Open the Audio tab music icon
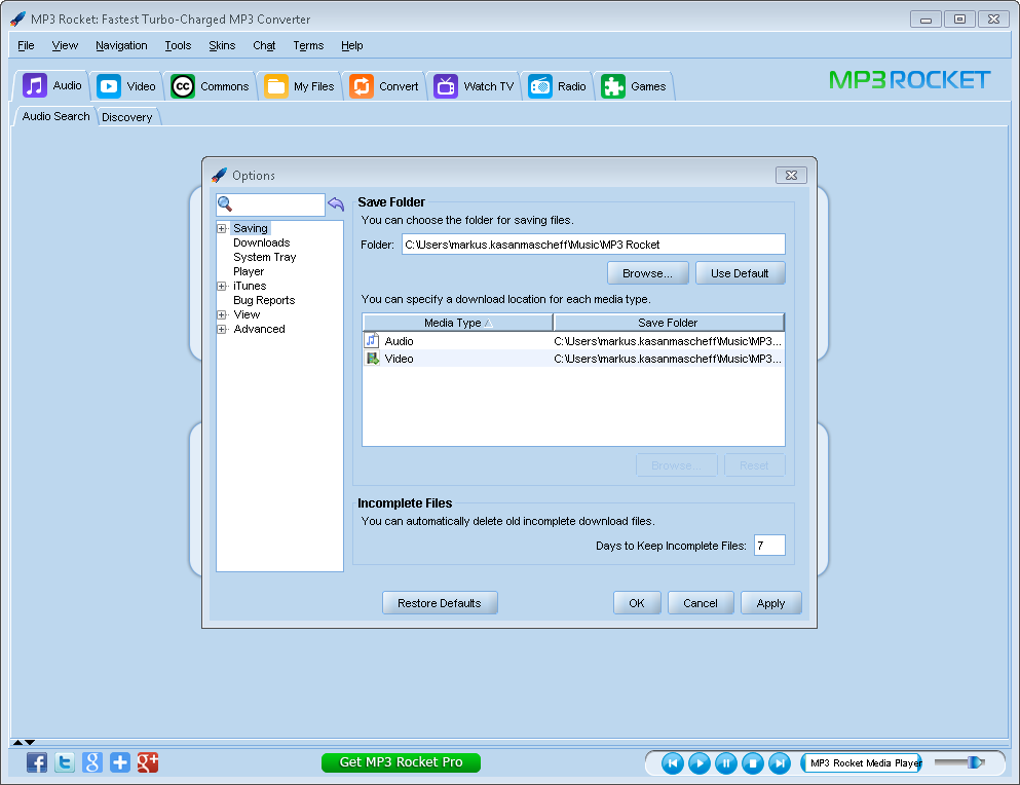 tap(34, 86)
